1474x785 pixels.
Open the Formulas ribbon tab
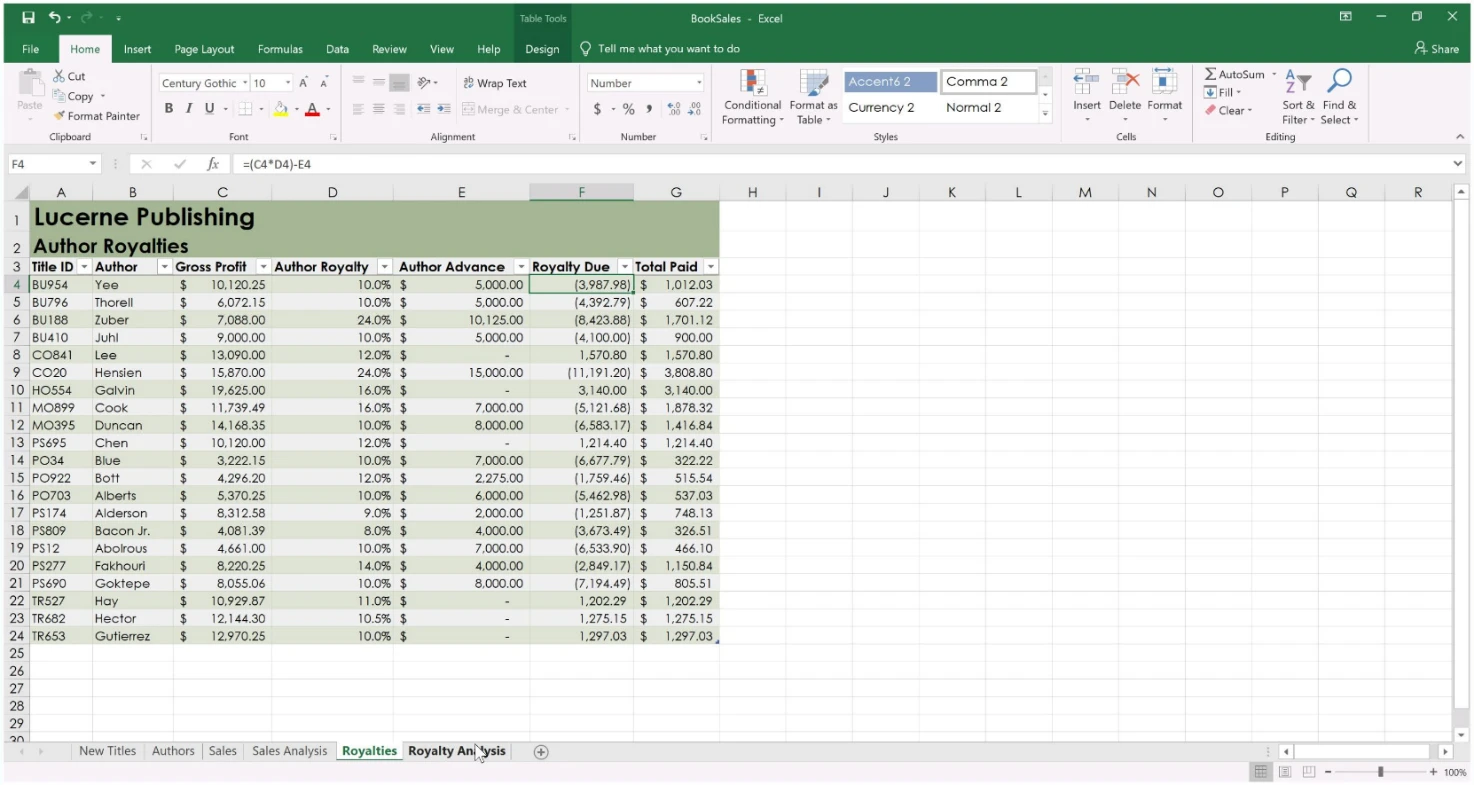280,49
